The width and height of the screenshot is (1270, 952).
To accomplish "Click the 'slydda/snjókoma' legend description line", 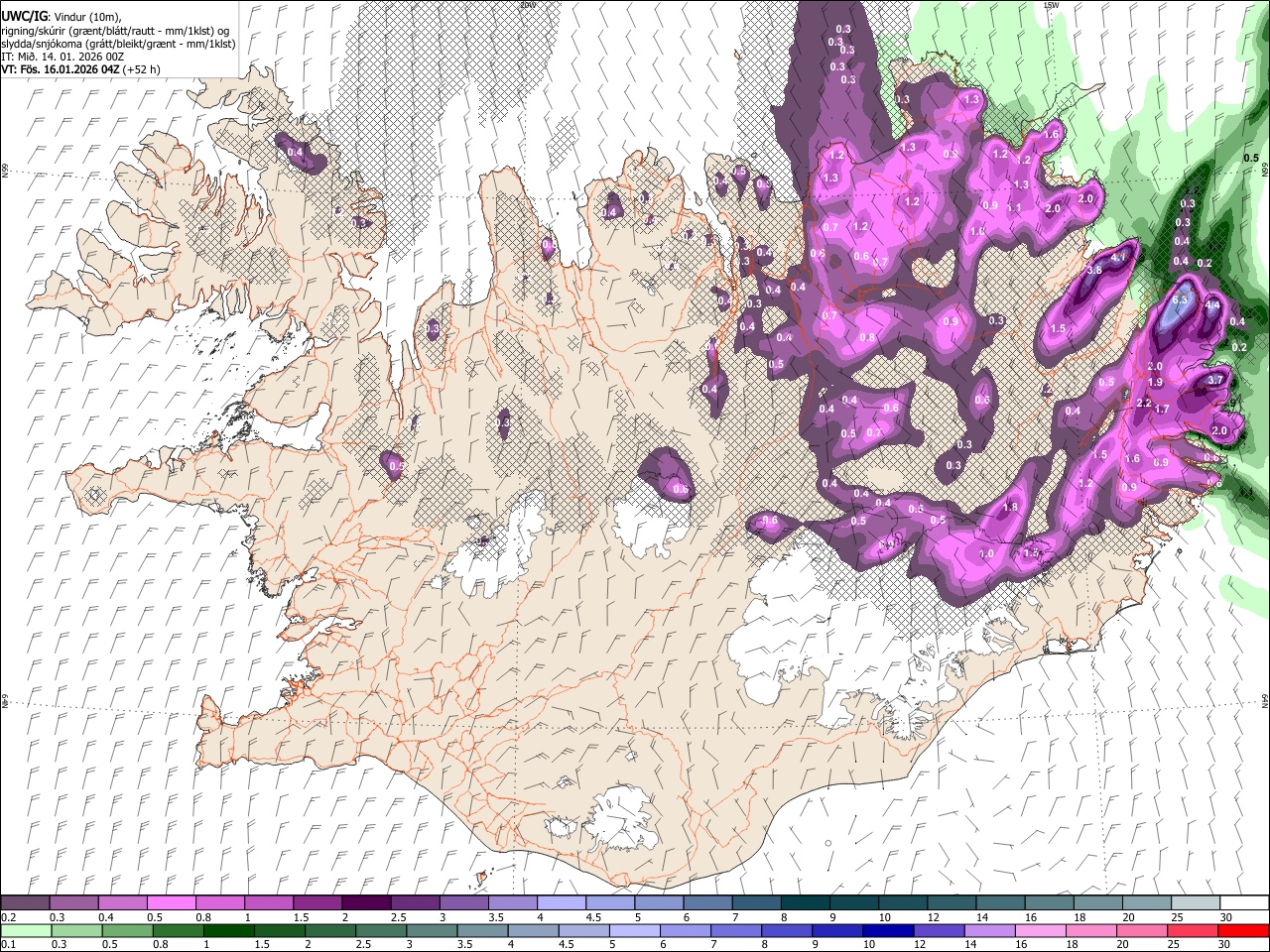I will point(118,44).
